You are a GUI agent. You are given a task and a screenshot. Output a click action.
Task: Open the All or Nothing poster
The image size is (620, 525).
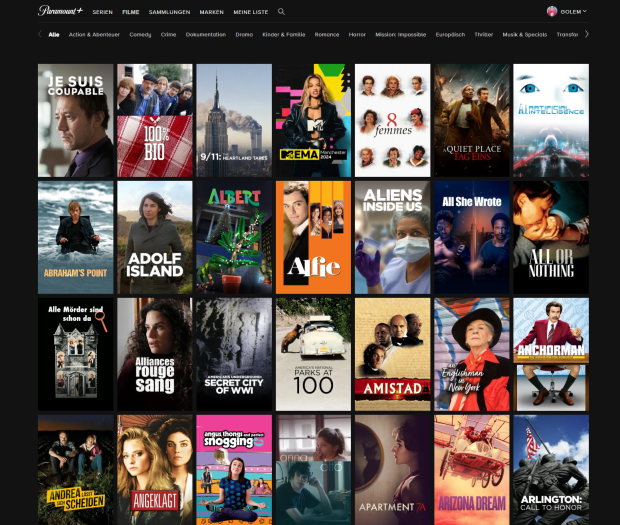coord(551,237)
